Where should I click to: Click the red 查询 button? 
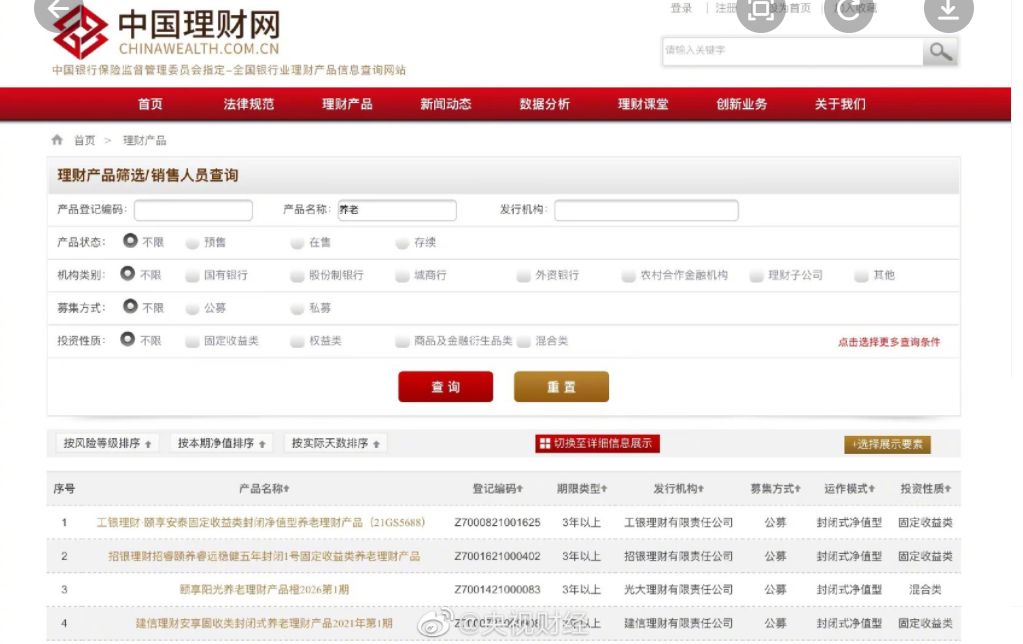click(x=446, y=387)
